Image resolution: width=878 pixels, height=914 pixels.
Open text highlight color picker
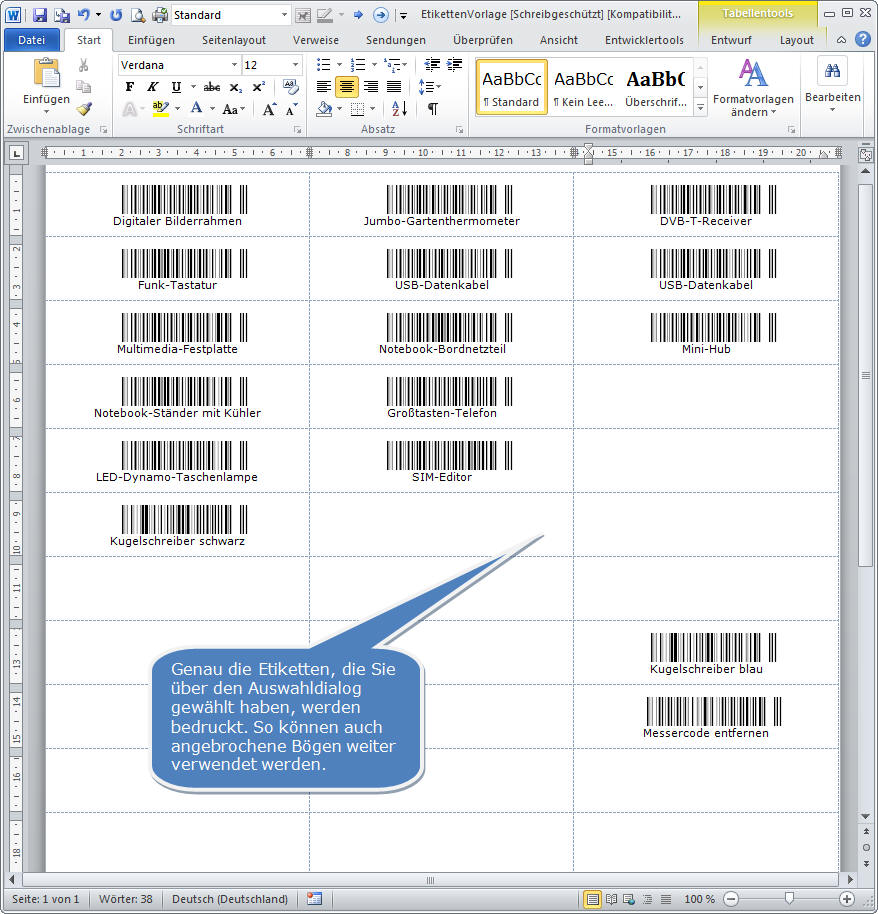[x=177, y=109]
